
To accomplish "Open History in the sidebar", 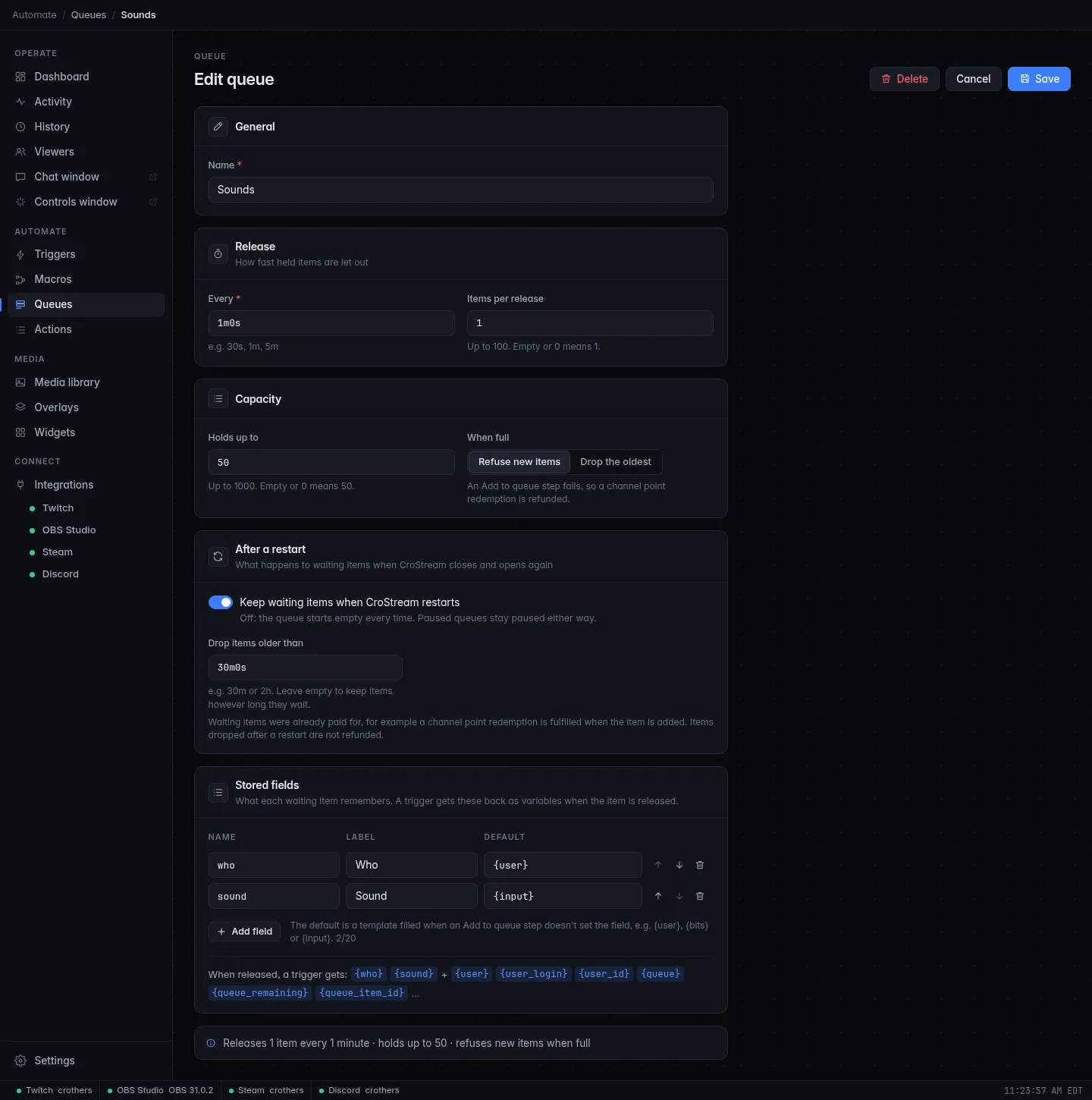I will click(x=86, y=127).
